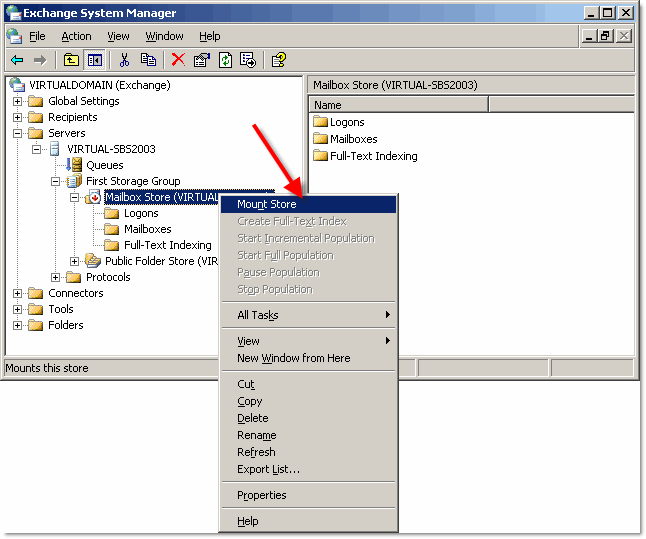
Task: Choose Delete from the context menu
Action: click(x=308, y=418)
